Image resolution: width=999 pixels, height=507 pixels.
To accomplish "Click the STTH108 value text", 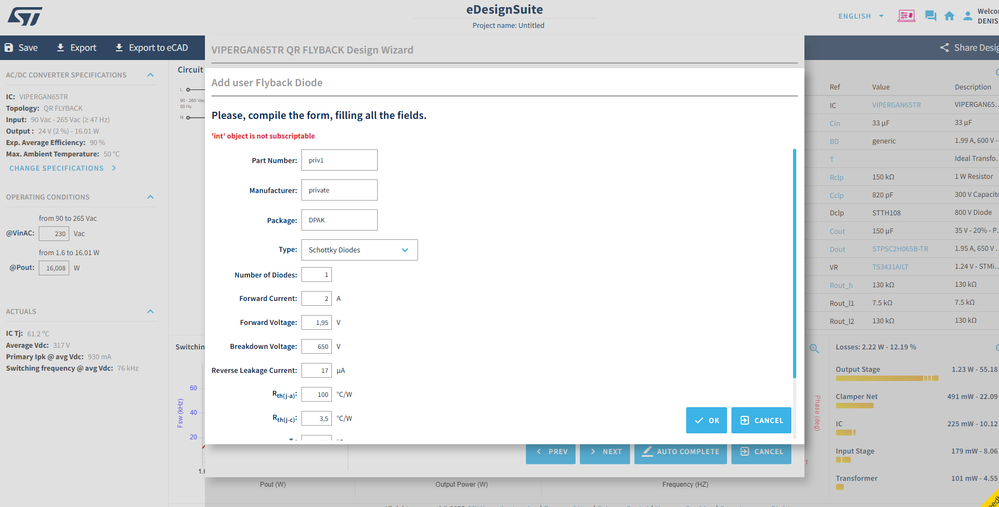I will [x=886, y=213].
